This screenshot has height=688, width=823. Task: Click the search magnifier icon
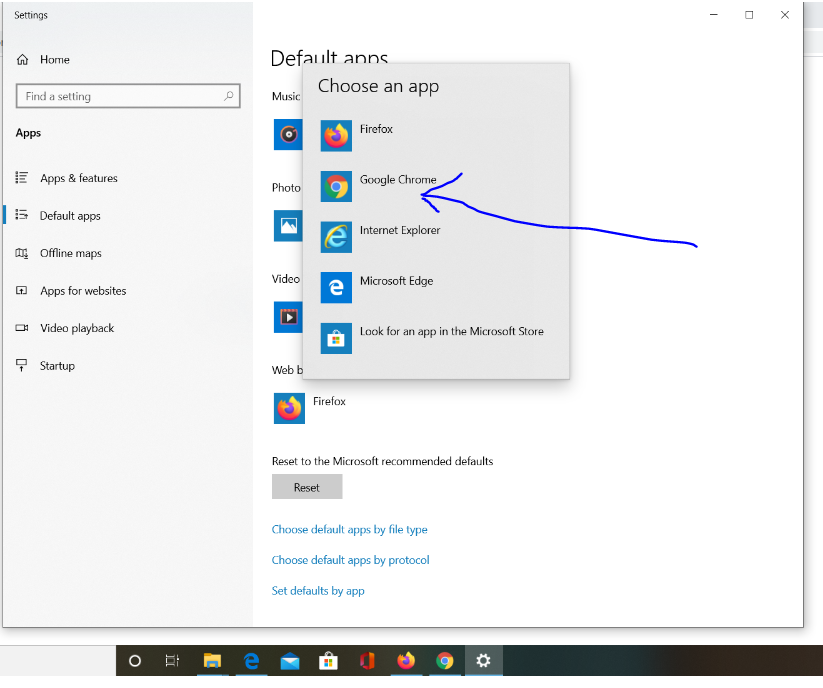click(228, 96)
